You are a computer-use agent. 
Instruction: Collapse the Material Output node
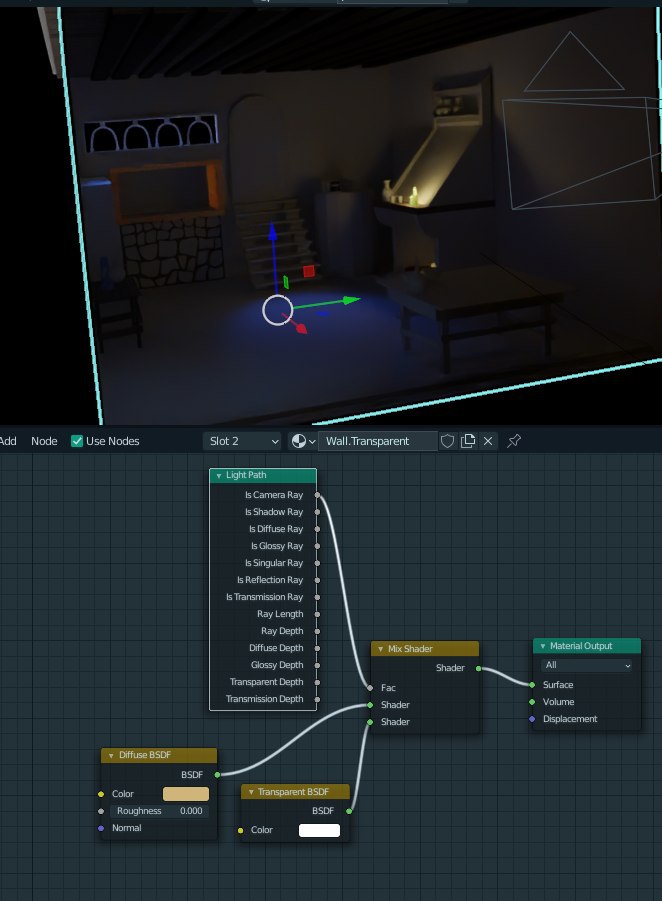coord(542,646)
